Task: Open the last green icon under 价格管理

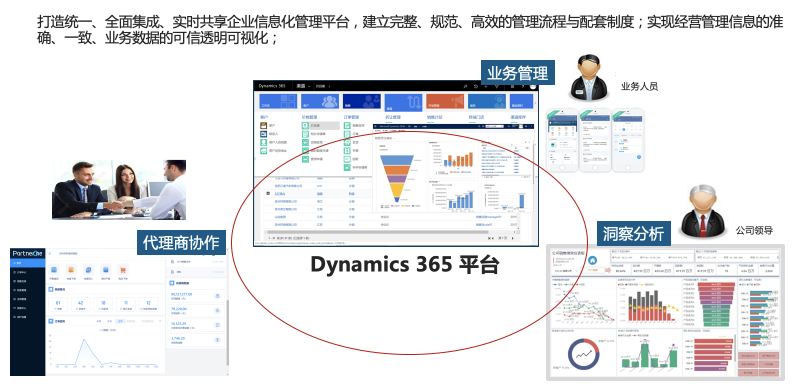Action: pyautogui.click(x=305, y=159)
